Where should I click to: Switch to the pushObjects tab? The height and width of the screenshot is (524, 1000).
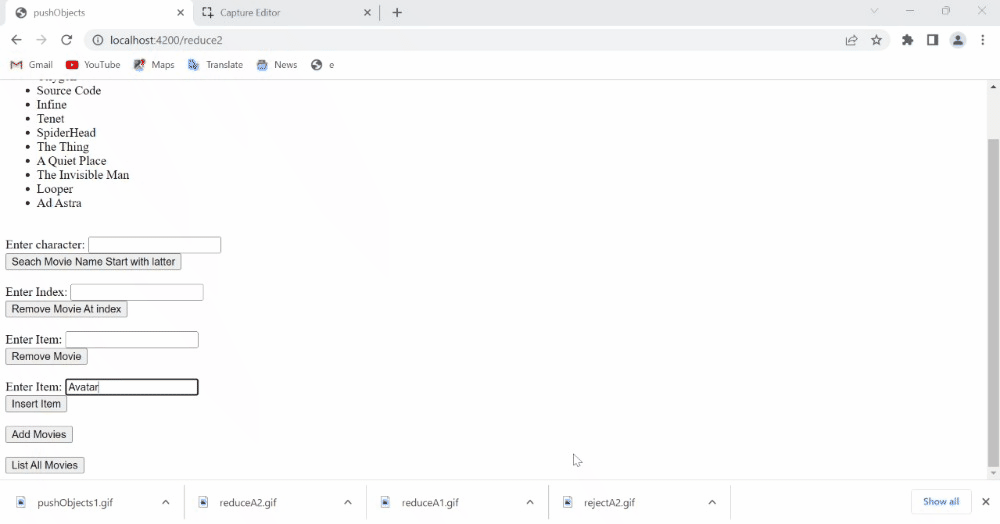[99, 13]
